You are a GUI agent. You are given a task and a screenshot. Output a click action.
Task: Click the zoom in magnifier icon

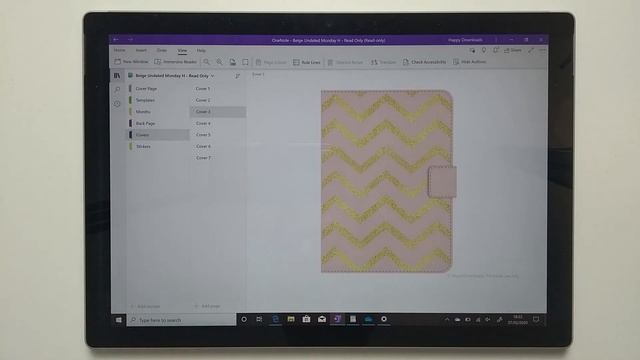coord(220,62)
